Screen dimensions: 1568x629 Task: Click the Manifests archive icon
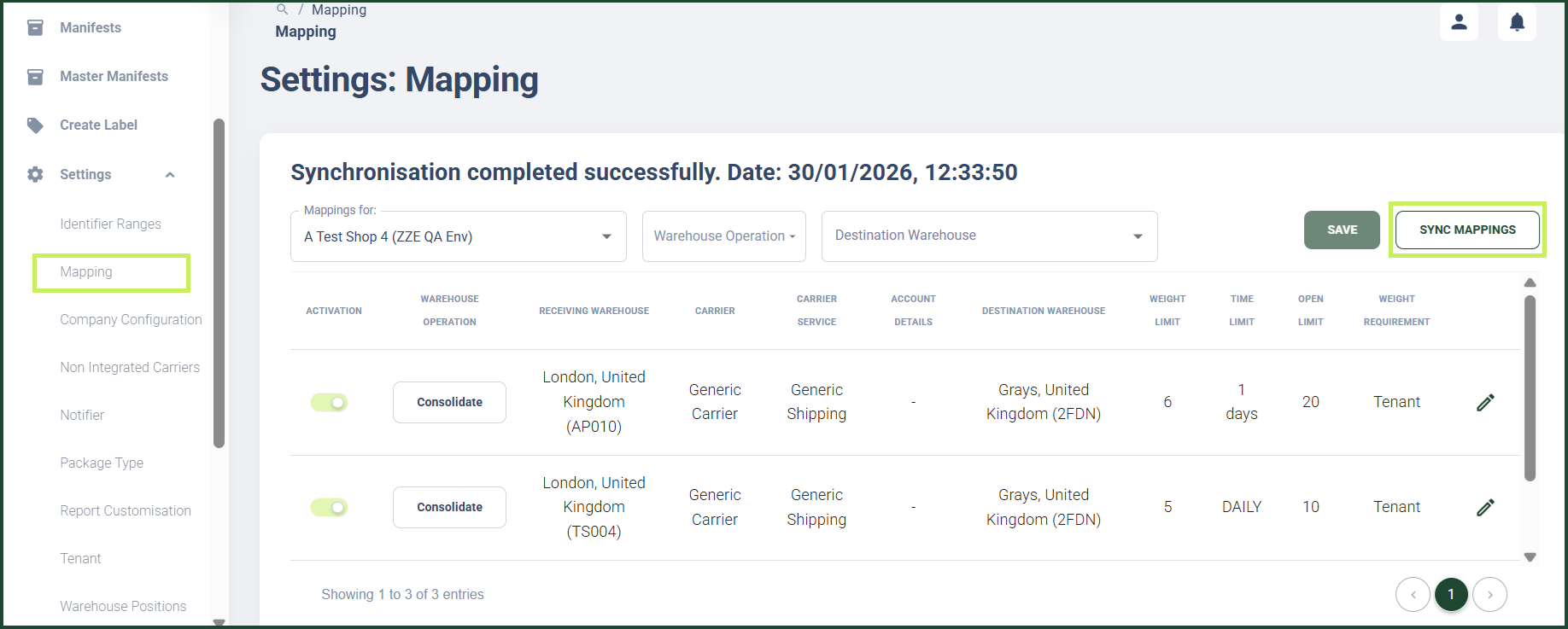(35, 27)
